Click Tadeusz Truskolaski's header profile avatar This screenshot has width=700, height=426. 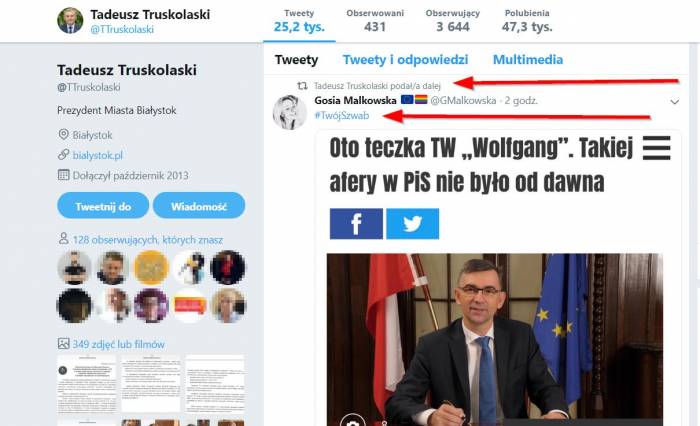pos(70,21)
